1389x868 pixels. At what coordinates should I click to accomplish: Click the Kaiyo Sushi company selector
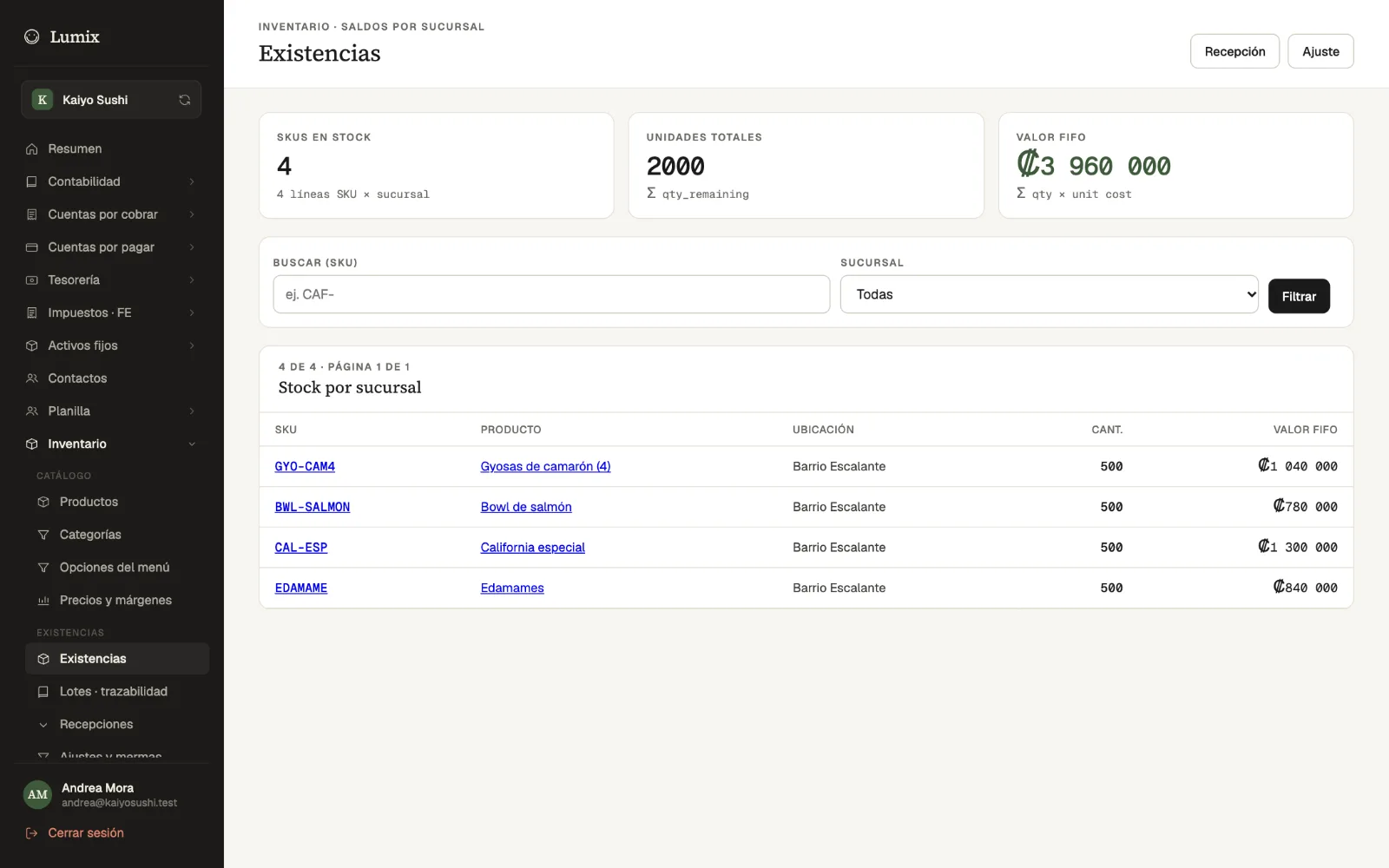pyautogui.click(x=111, y=100)
